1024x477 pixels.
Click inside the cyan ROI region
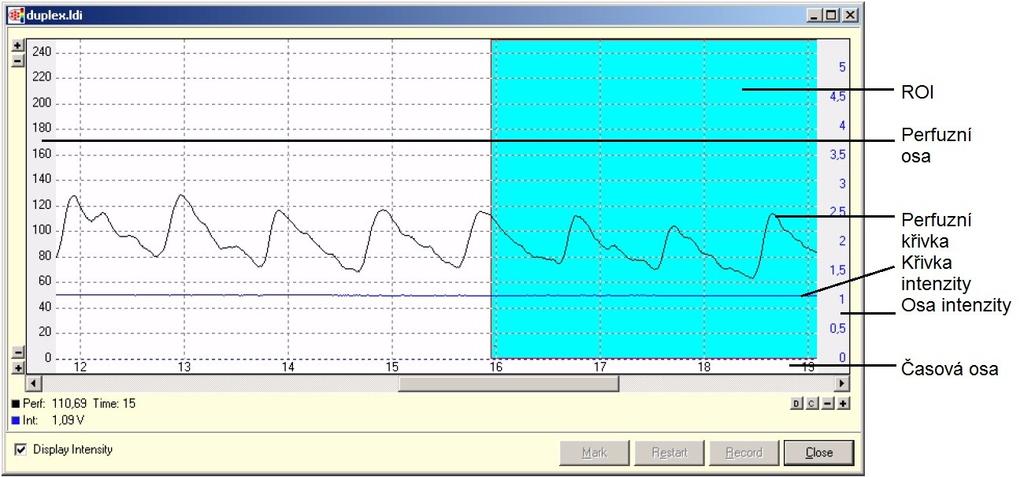653,199
